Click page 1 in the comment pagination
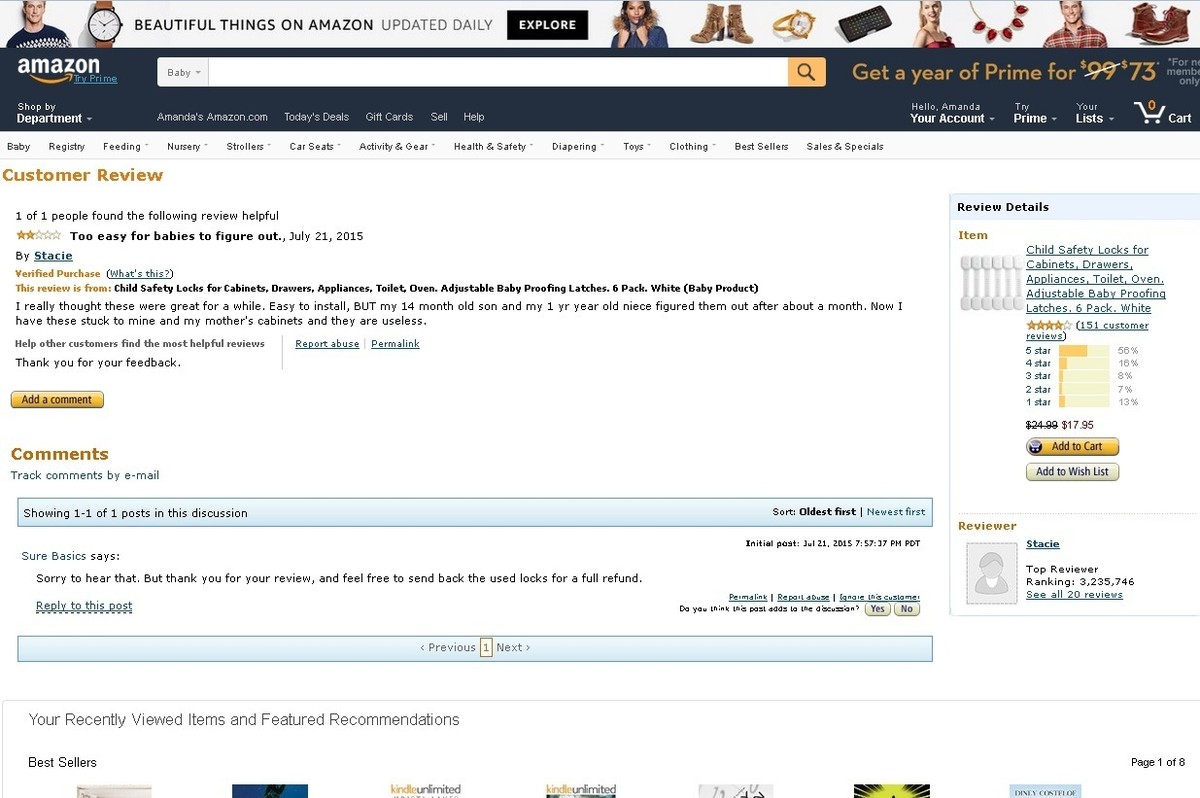Screen dimensions: 1200x798 tap(486, 648)
